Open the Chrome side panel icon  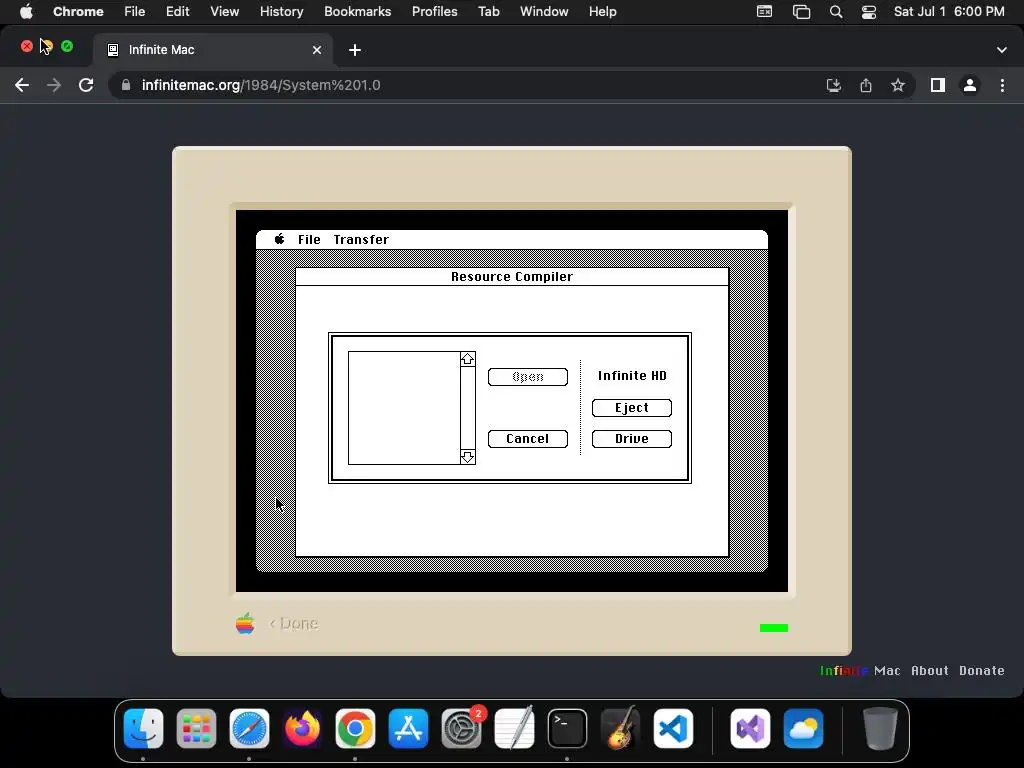[x=938, y=85]
